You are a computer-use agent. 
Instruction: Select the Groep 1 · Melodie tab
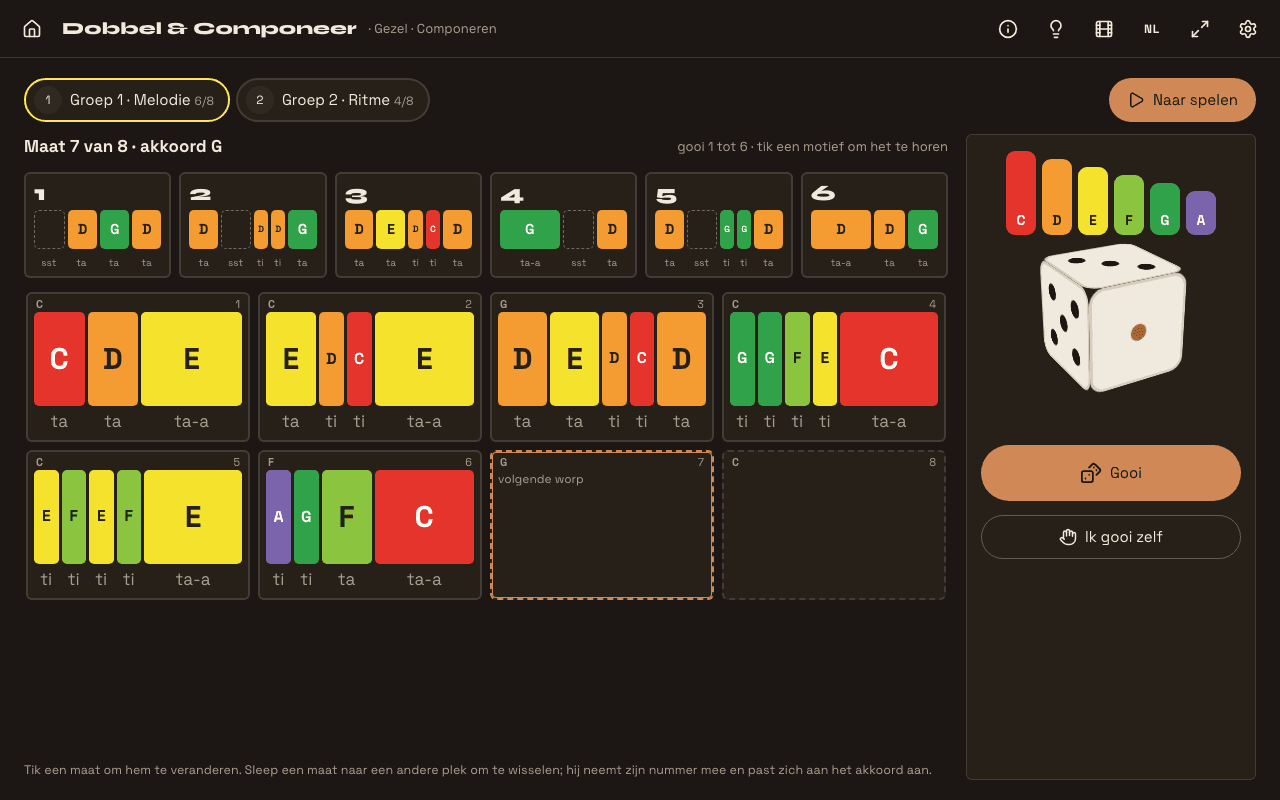(127, 100)
